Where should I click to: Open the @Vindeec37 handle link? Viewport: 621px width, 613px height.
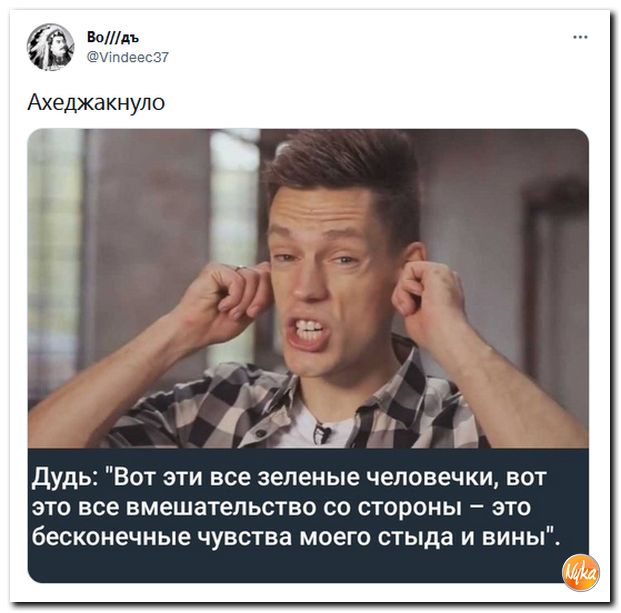tap(128, 57)
